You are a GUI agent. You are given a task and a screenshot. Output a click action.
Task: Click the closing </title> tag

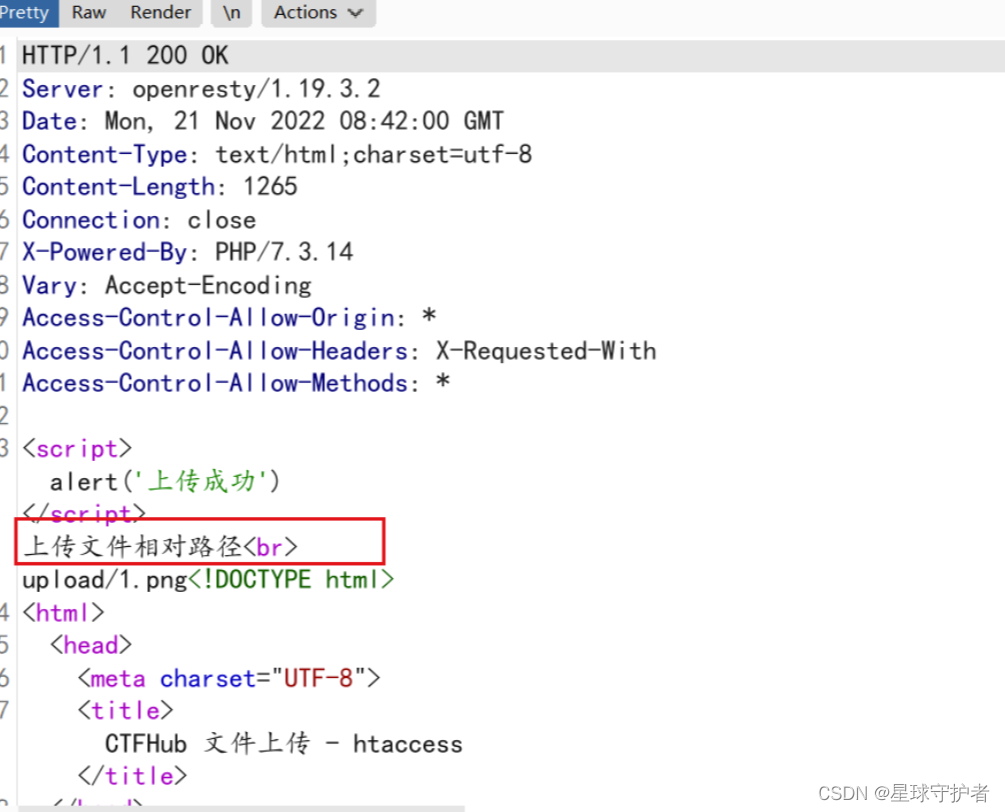click(x=132, y=776)
